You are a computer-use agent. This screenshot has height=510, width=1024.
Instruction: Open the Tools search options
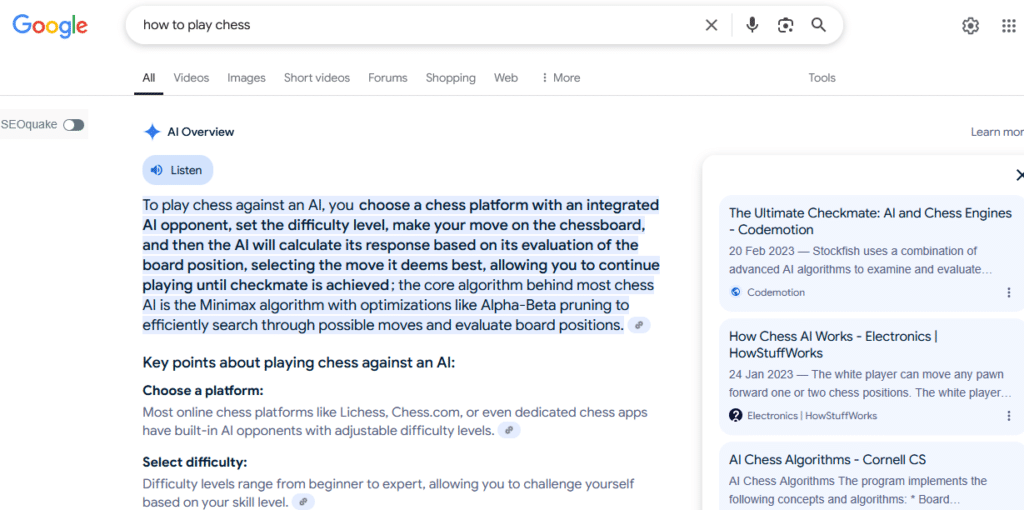pyautogui.click(x=822, y=78)
